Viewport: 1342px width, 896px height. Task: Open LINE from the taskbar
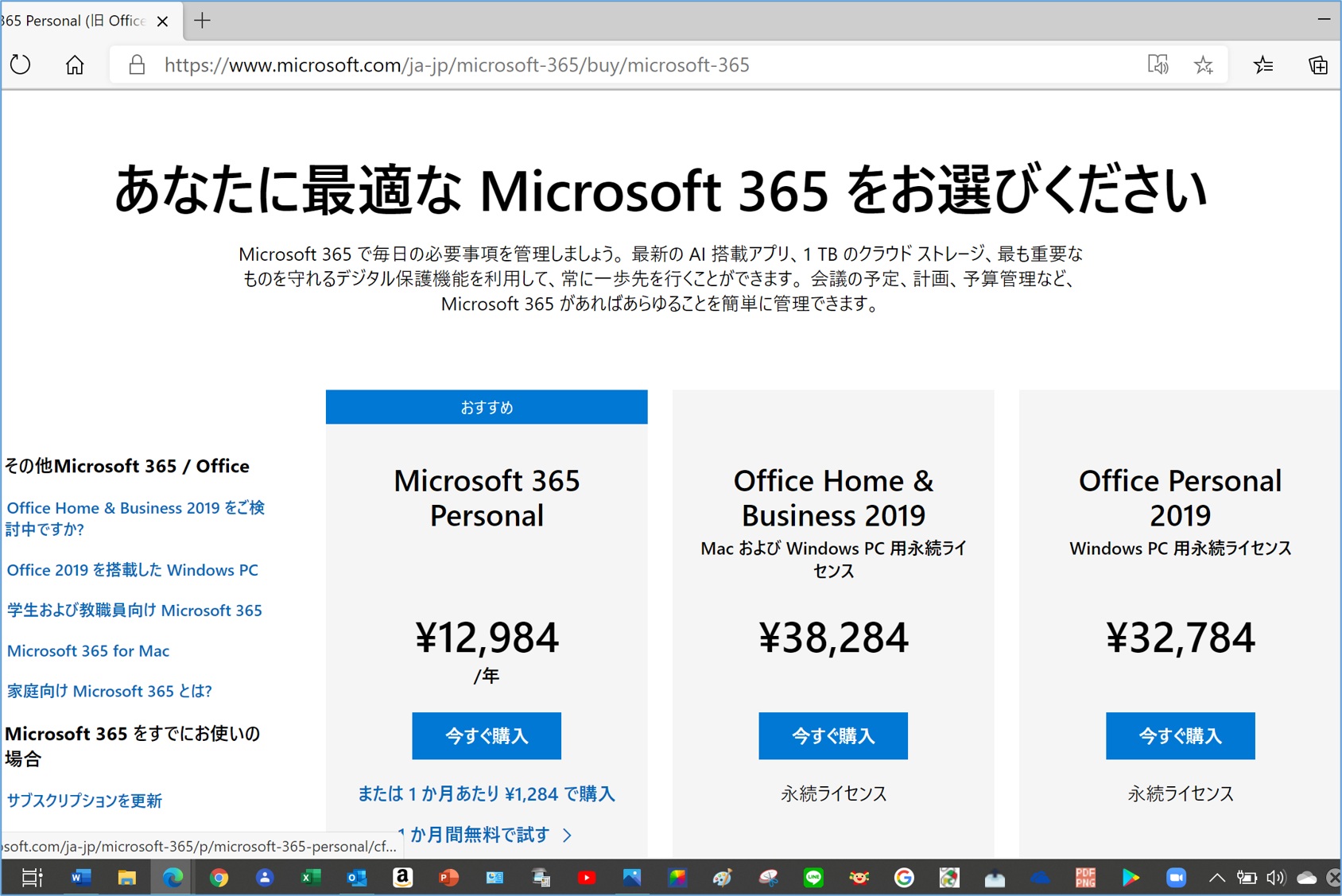(813, 878)
